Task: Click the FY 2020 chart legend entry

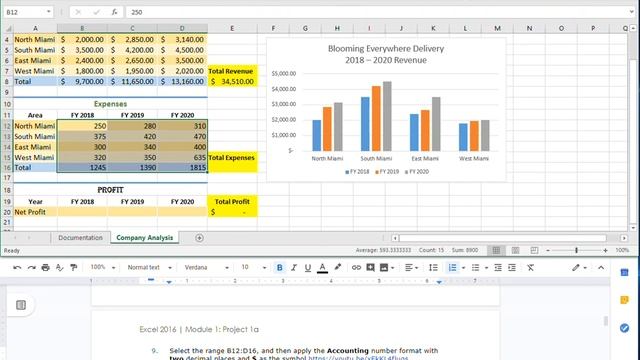Action: pos(417,172)
